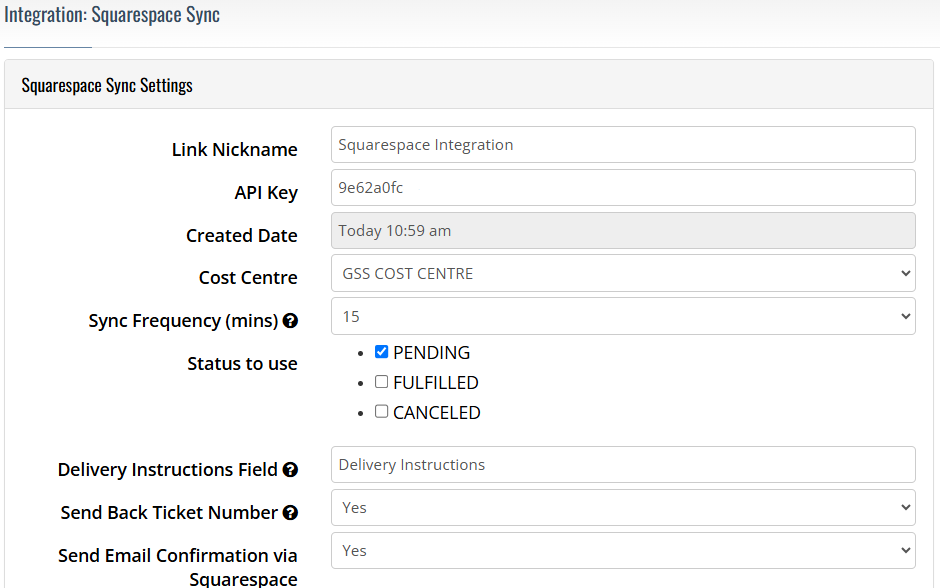Open the Send Back Ticket Number dropdown
The height and width of the screenshot is (588, 940).
[623, 508]
